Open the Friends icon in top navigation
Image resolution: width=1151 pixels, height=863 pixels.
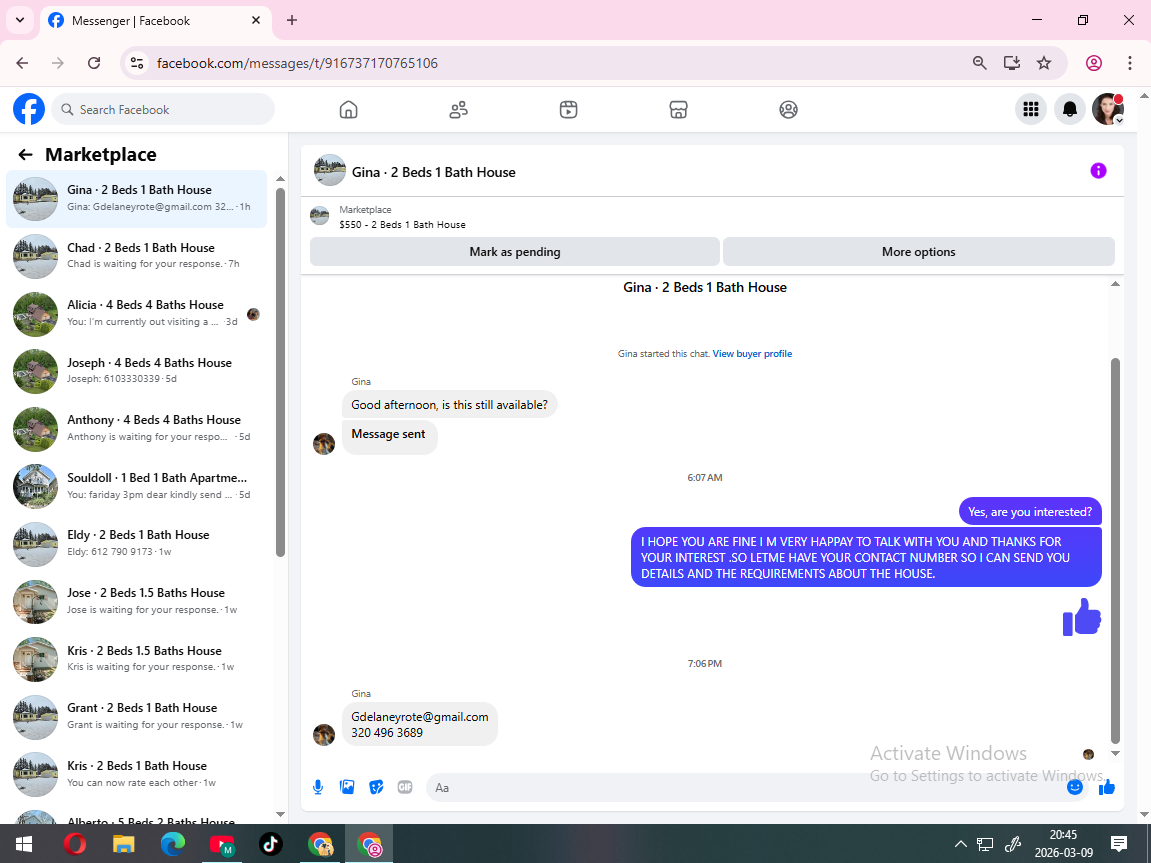click(x=459, y=109)
